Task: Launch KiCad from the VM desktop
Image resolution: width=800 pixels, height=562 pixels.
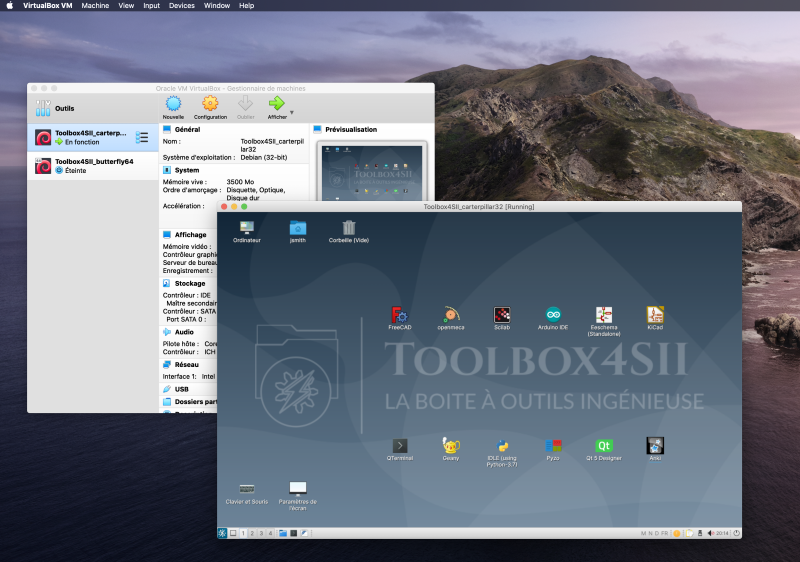Action: (655, 318)
